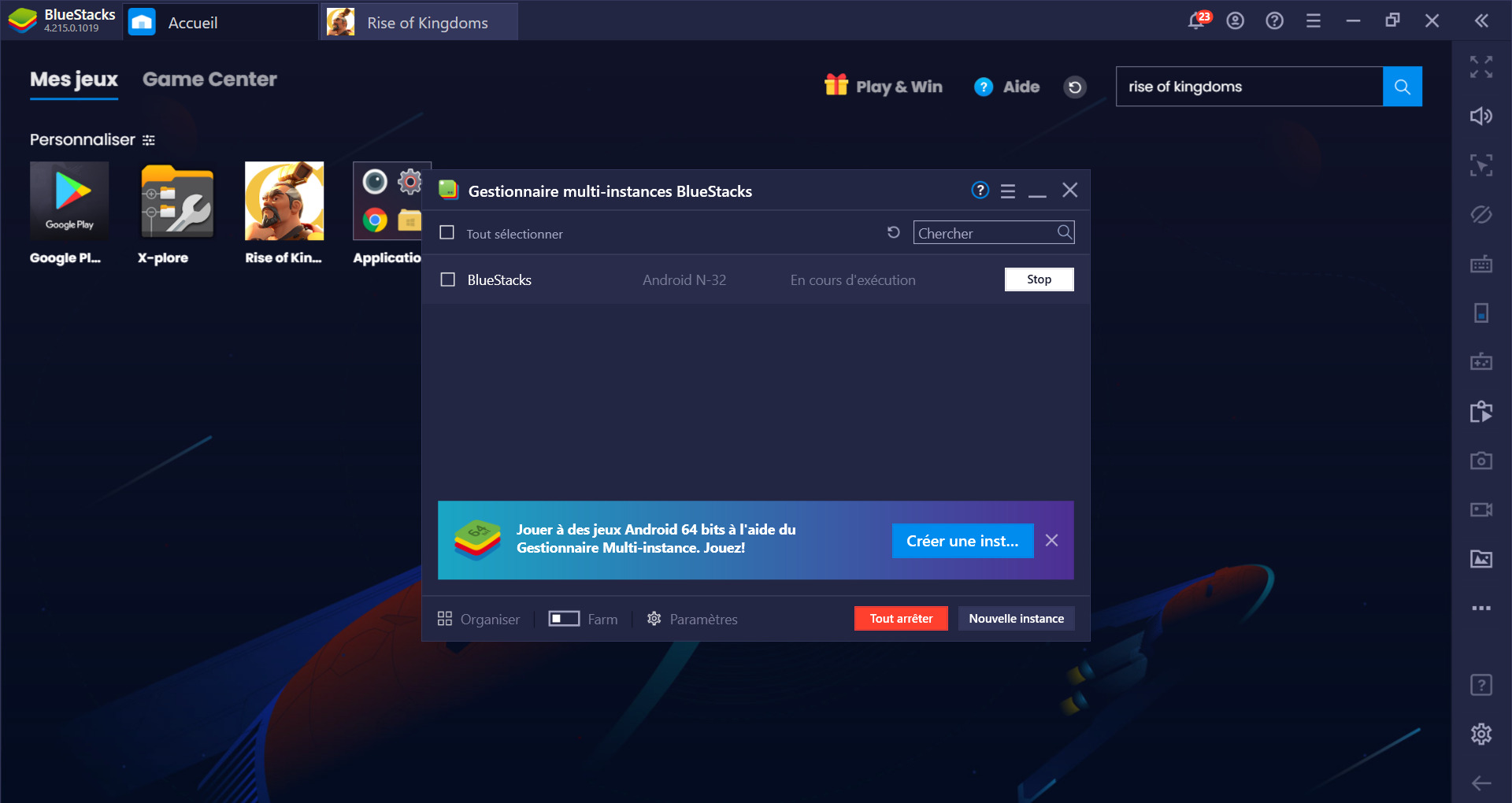Open the sidebar help box icon
The height and width of the screenshot is (803, 1512).
(x=1481, y=685)
